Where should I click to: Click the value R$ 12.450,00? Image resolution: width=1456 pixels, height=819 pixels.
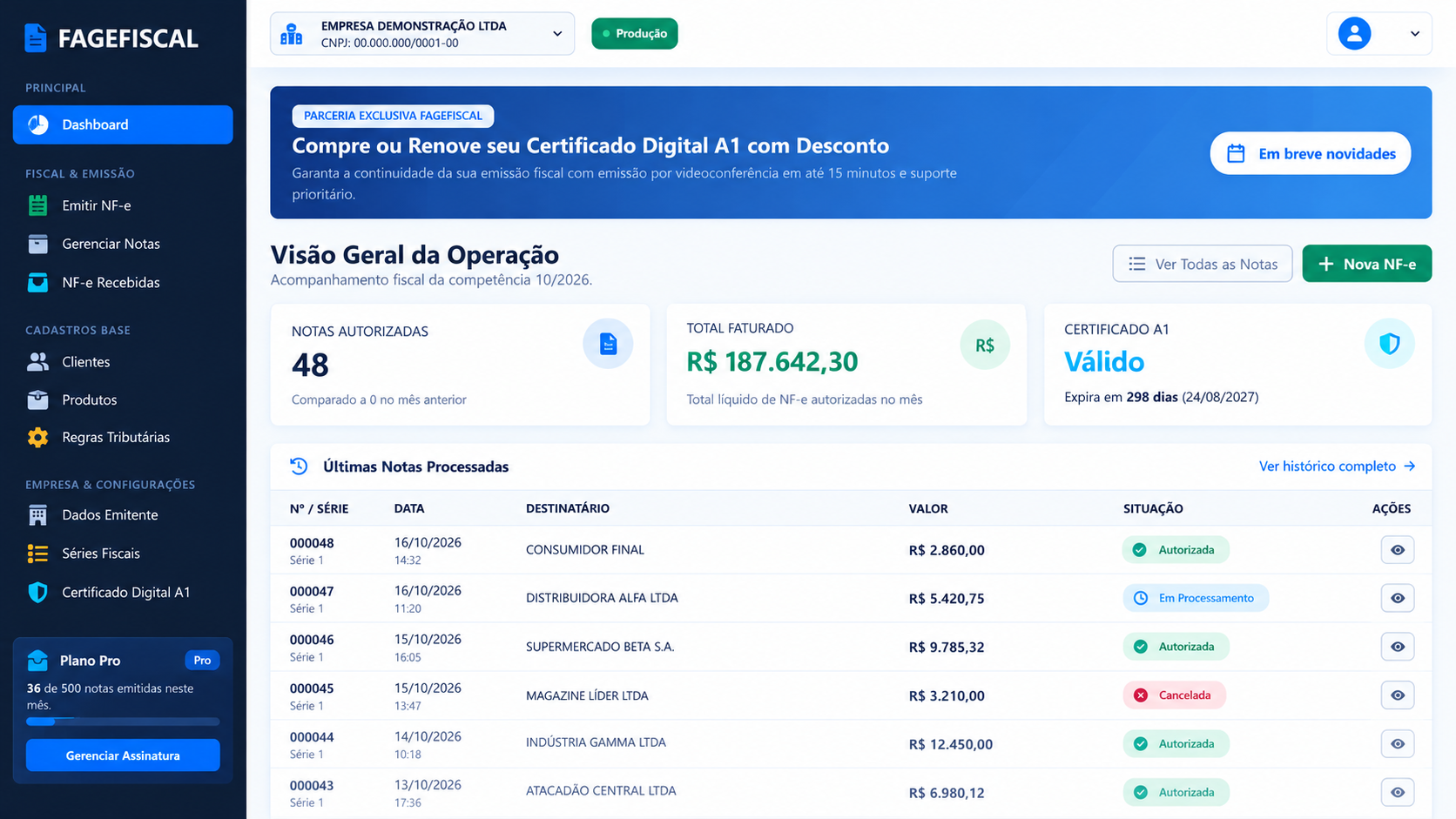[x=950, y=744]
